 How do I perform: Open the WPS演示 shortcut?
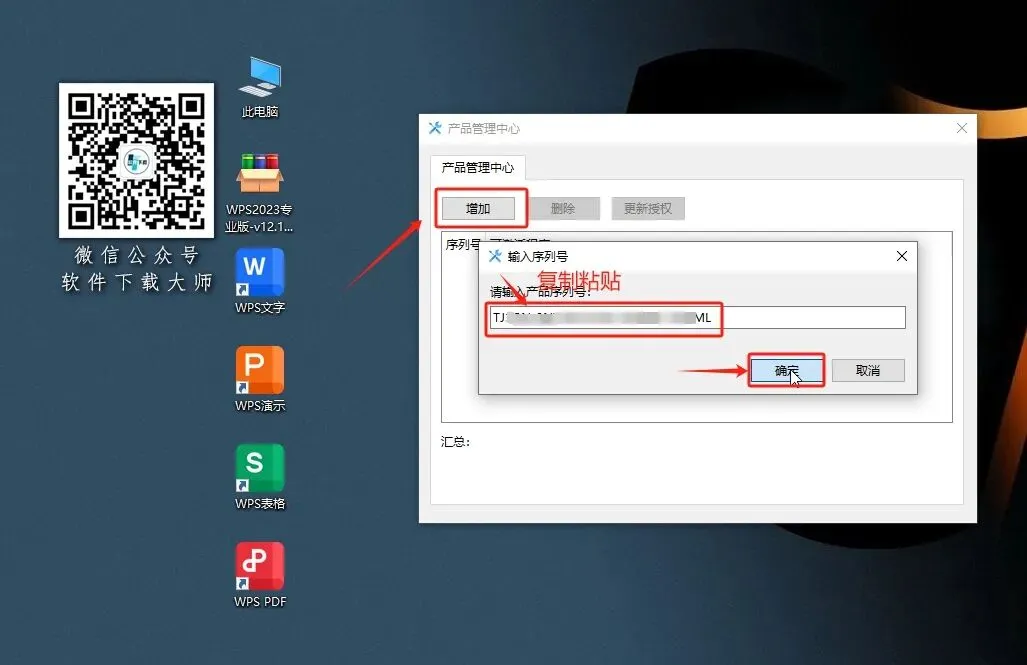pyautogui.click(x=260, y=379)
